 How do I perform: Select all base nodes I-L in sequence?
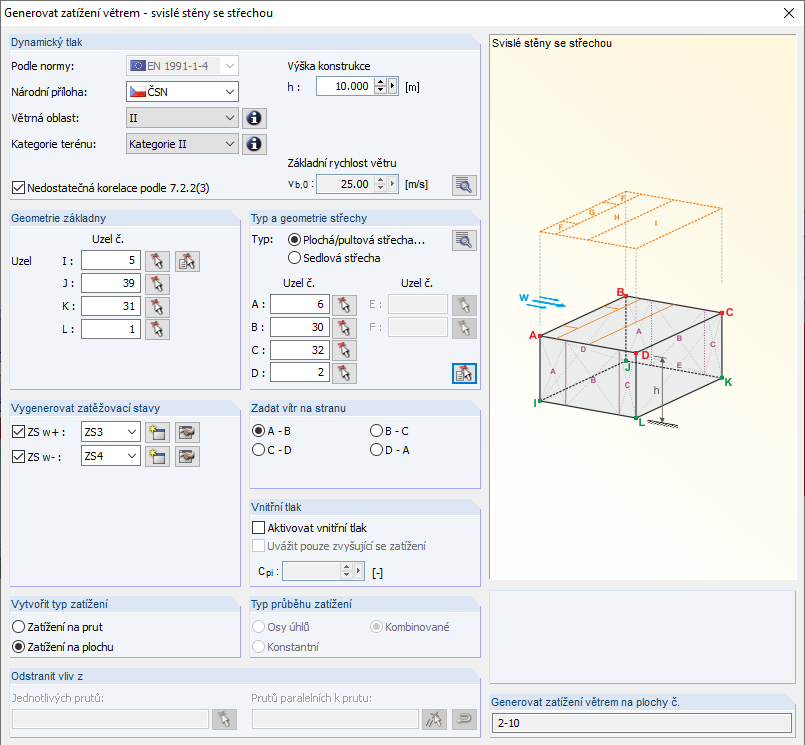[187, 261]
